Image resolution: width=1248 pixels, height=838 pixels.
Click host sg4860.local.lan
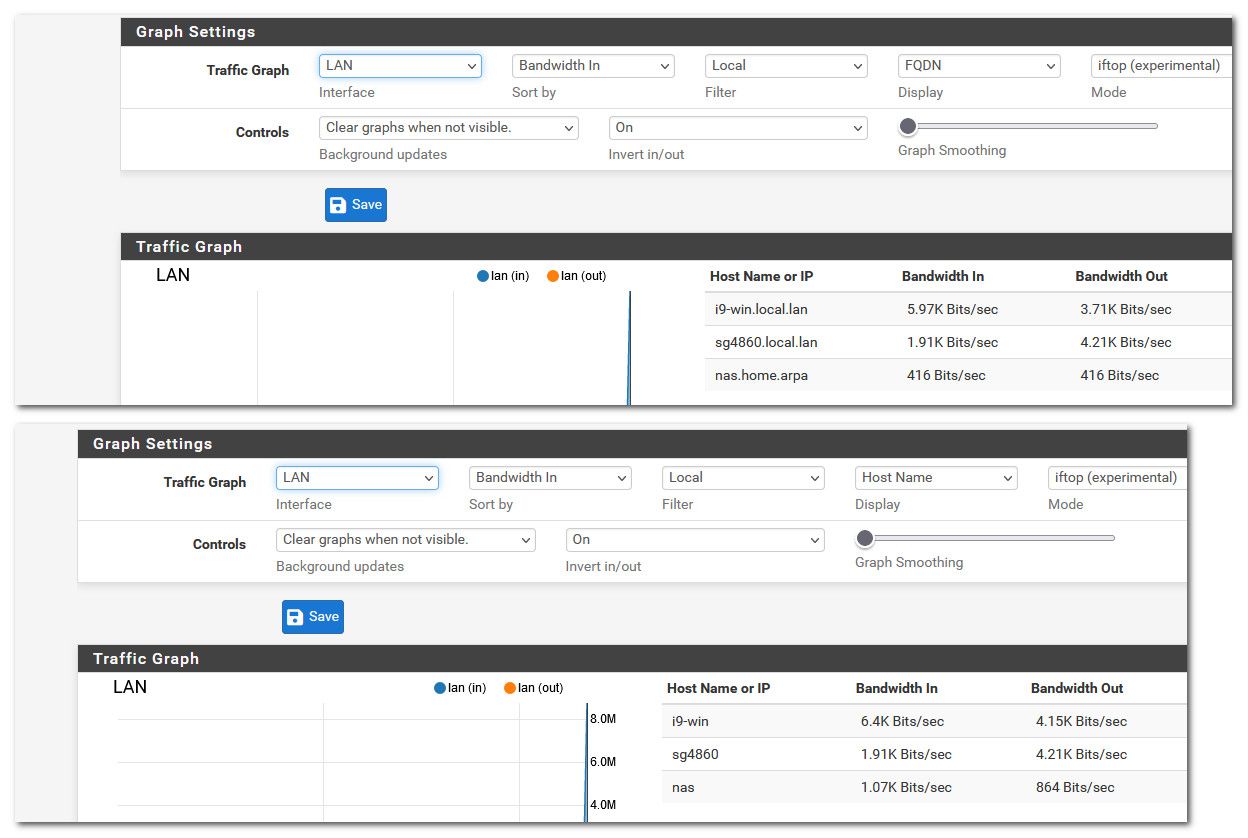[x=766, y=342]
